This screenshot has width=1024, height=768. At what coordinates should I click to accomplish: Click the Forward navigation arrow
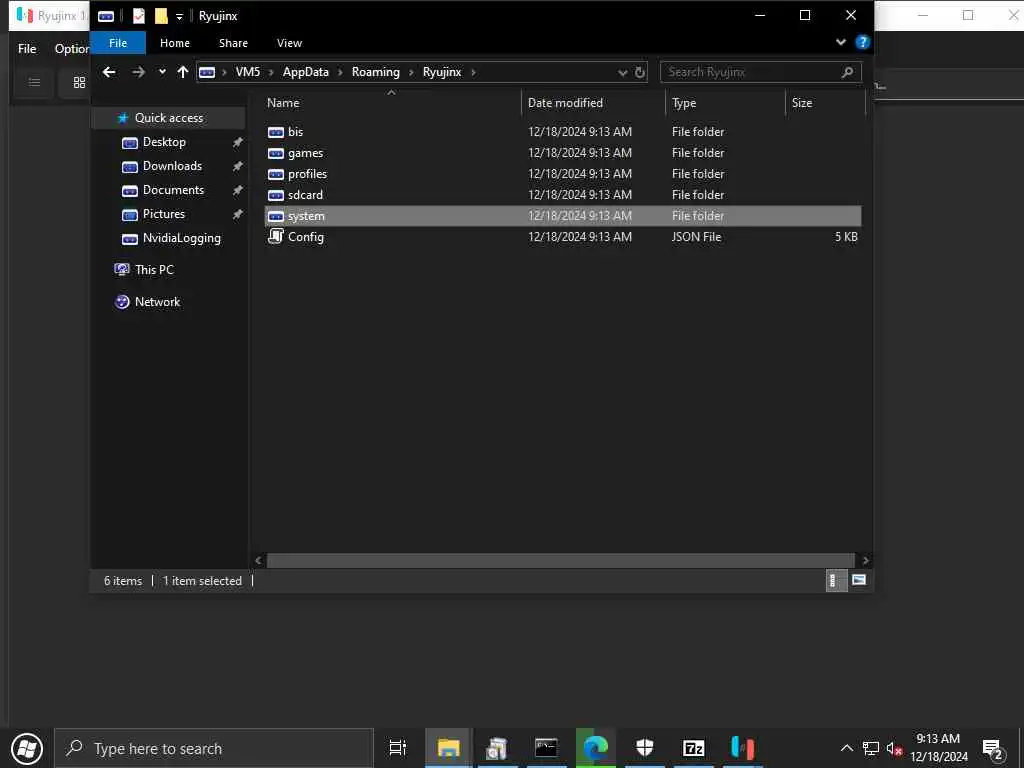coord(138,72)
